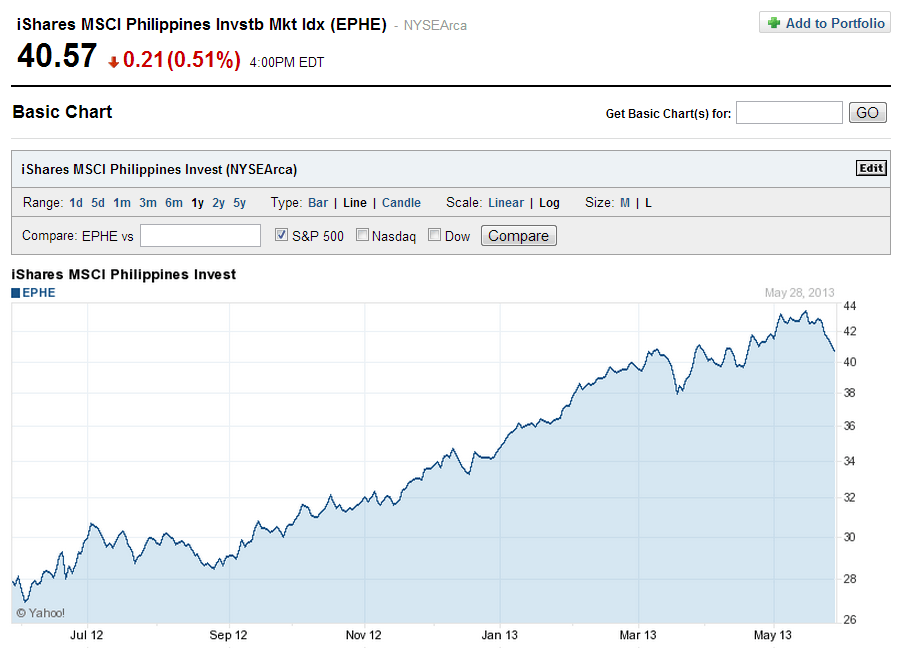Set range to 5d

(98, 203)
